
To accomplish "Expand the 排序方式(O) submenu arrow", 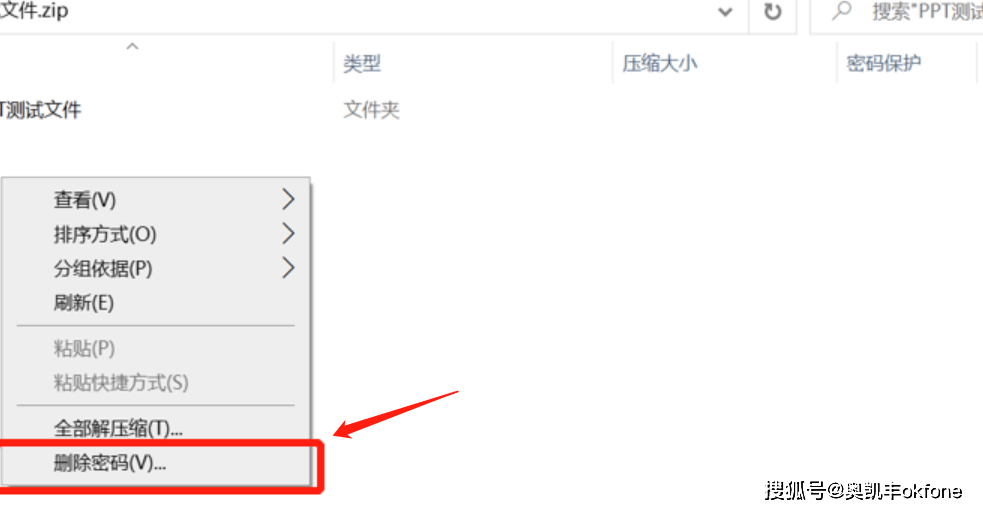I will [288, 234].
